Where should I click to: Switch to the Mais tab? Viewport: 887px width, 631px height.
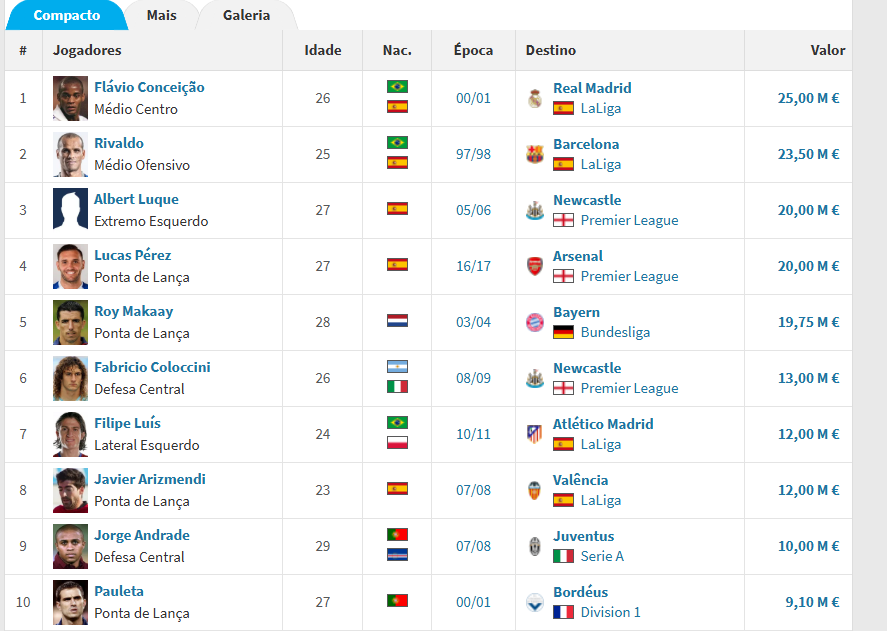coord(161,15)
